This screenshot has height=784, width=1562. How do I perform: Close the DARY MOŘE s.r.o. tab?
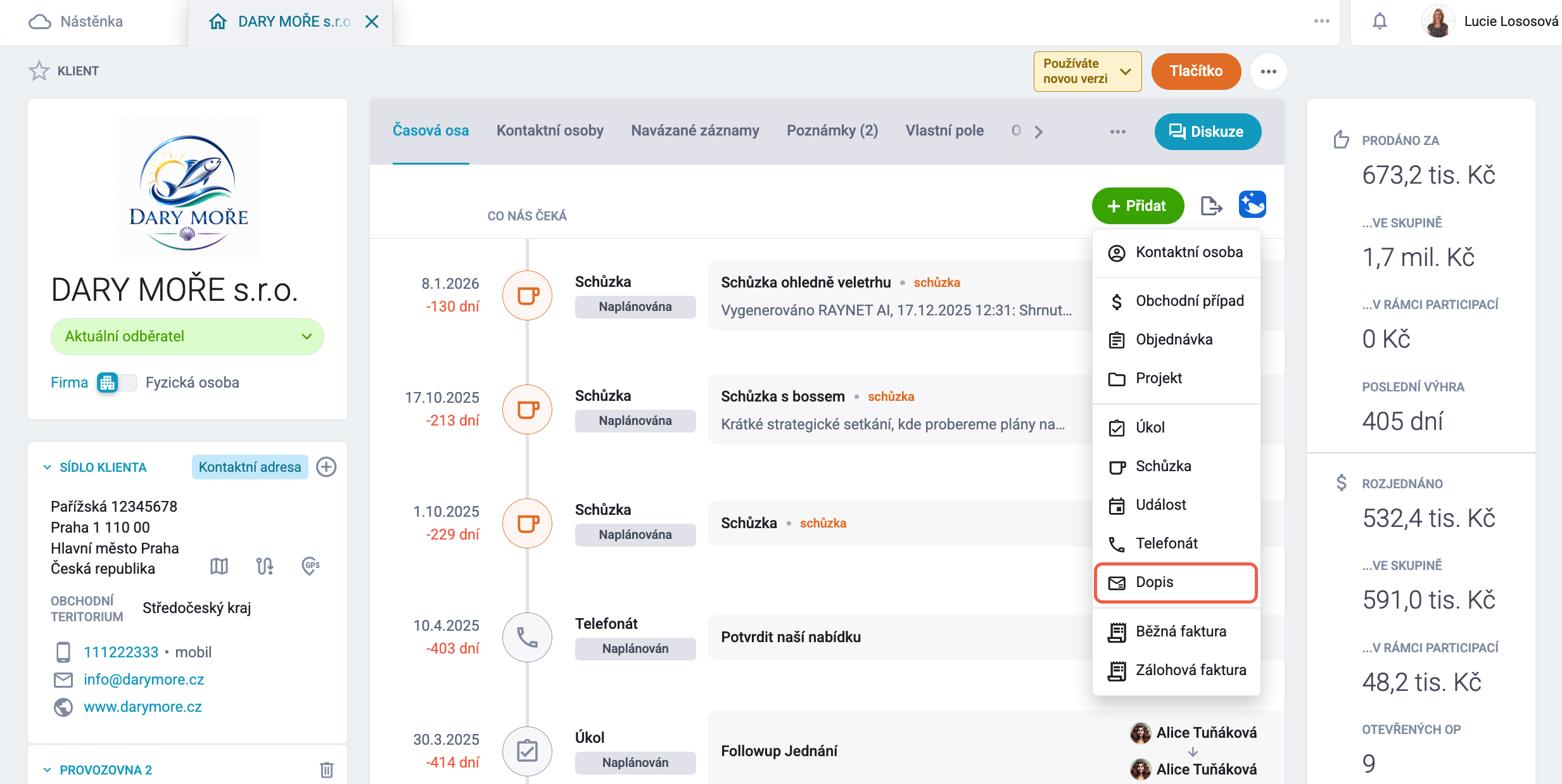pyautogui.click(x=372, y=22)
